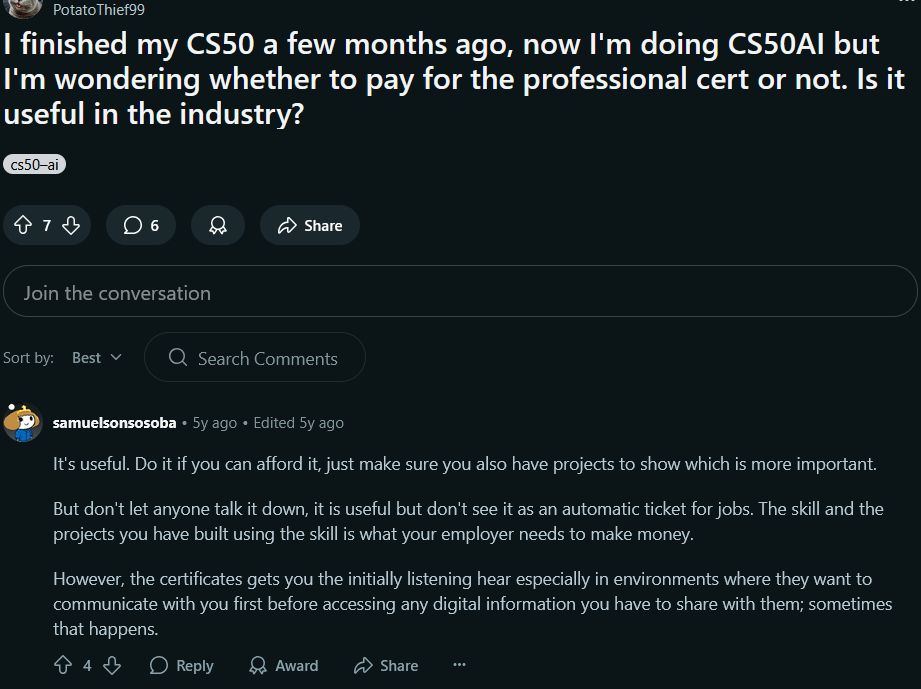Open the samuelsonsosoba username link
The height and width of the screenshot is (689, 921).
click(x=115, y=423)
